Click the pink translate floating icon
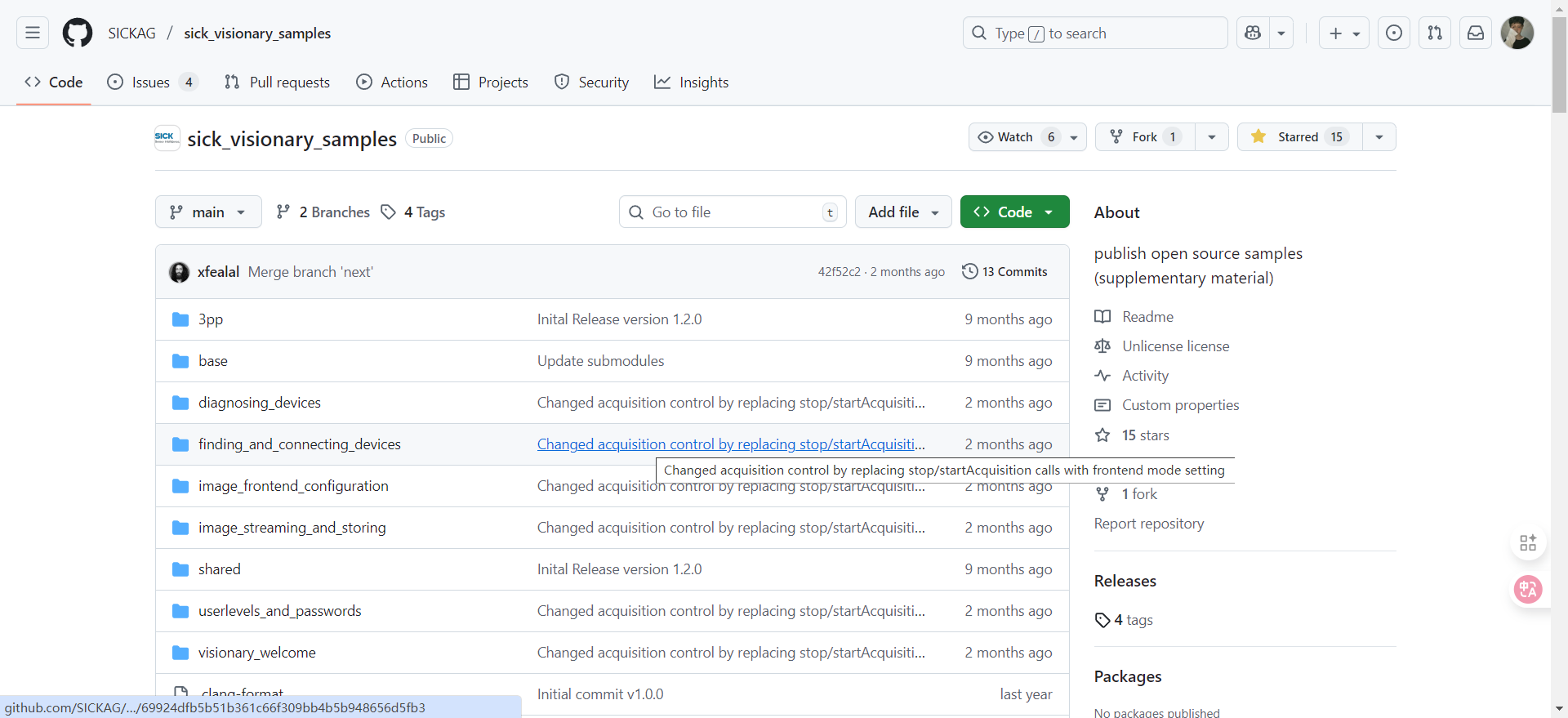Screen dimensions: 1568x718 pos(1528,589)
